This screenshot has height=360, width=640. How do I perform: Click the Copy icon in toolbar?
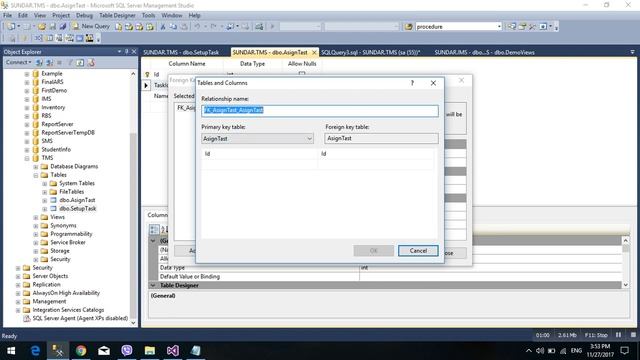tap(173, 27)
